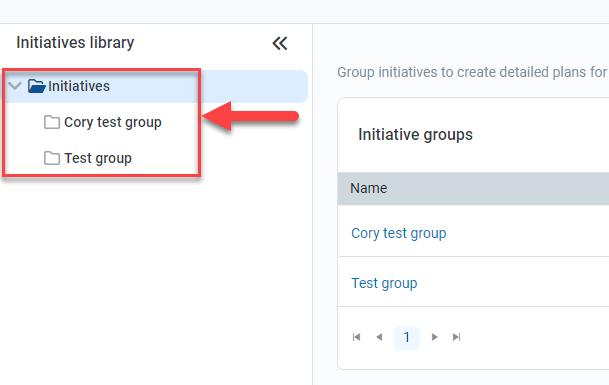This screenshot has width=609, height=385.
Task: Go to the first page of results
Action: point(356,337)
